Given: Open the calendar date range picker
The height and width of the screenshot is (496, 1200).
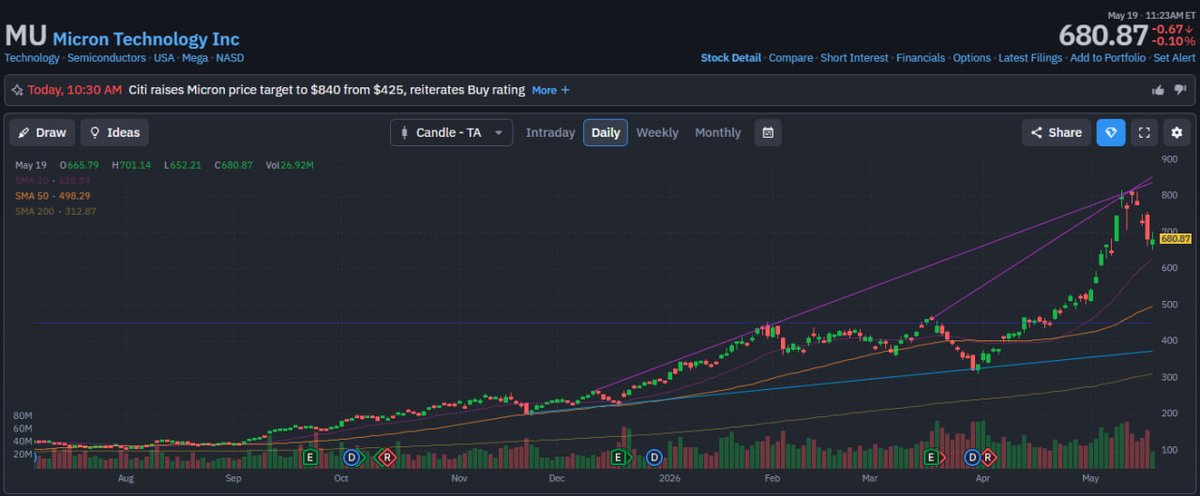Looking at the screenshot, I should [768, 132].
